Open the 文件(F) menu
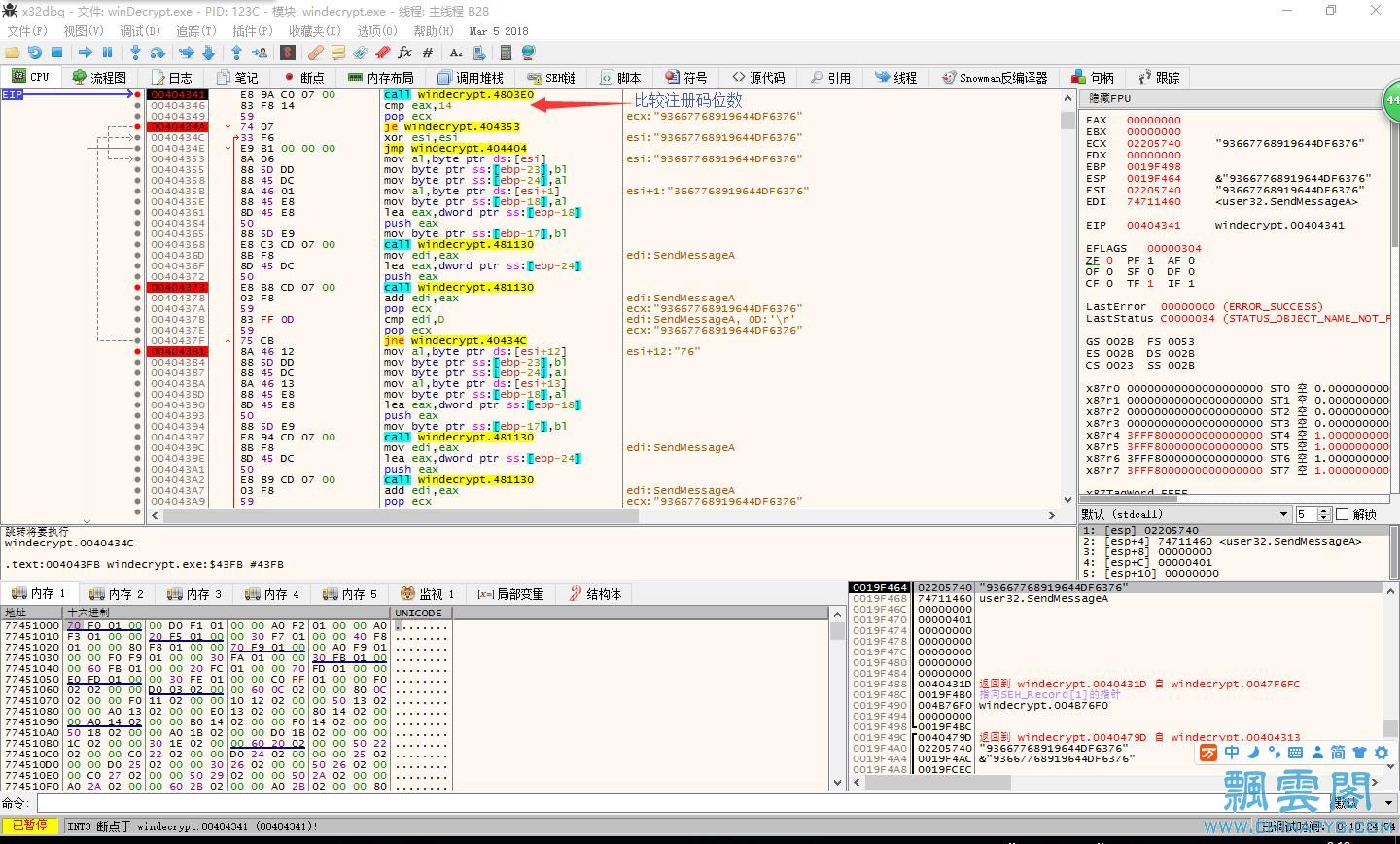 tap(27, 31)
